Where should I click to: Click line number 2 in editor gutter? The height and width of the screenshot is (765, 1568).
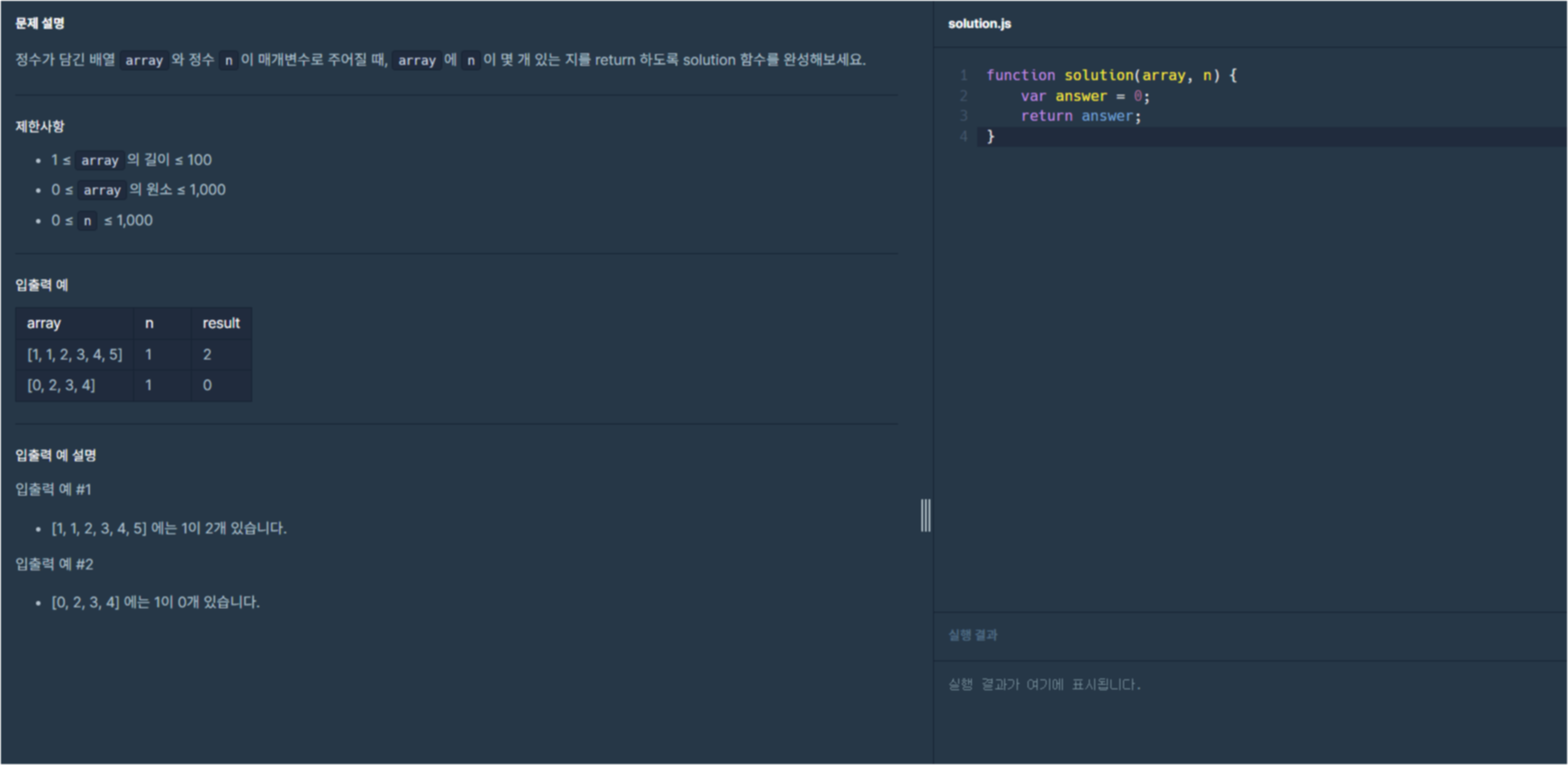pyautogui.click(x=964, y=96)
